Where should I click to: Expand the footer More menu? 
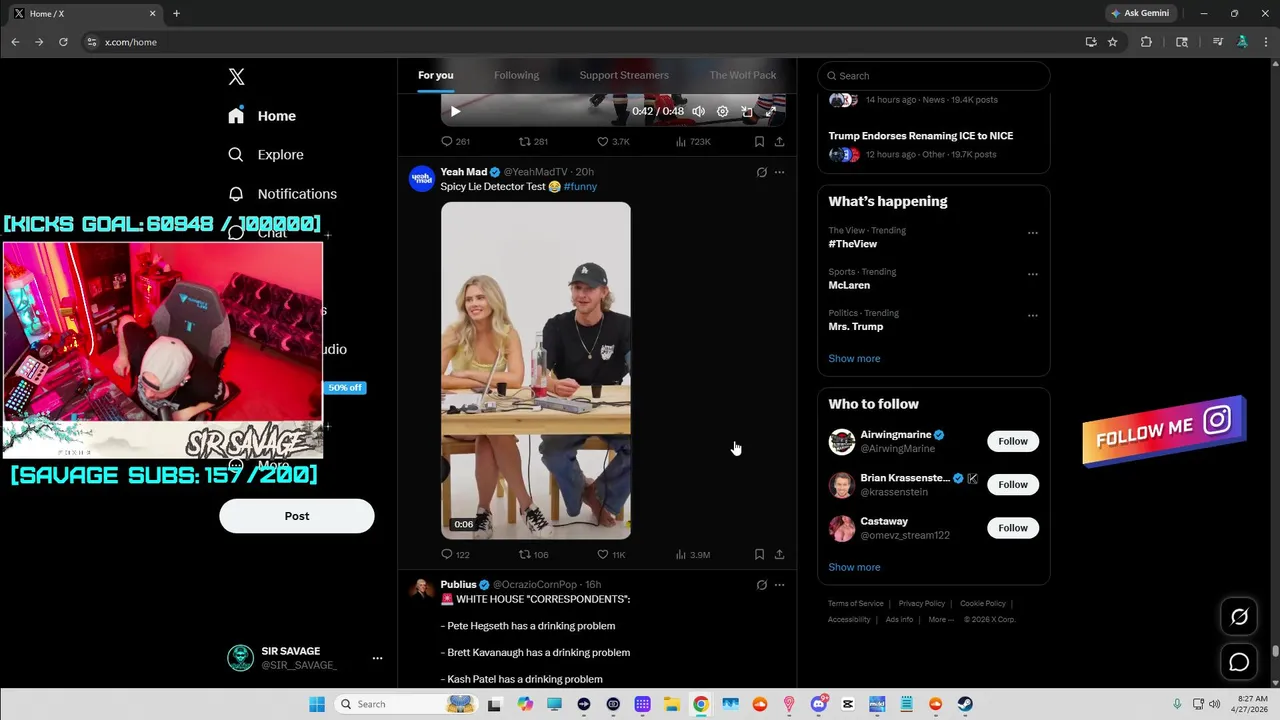tap(940, 620)
